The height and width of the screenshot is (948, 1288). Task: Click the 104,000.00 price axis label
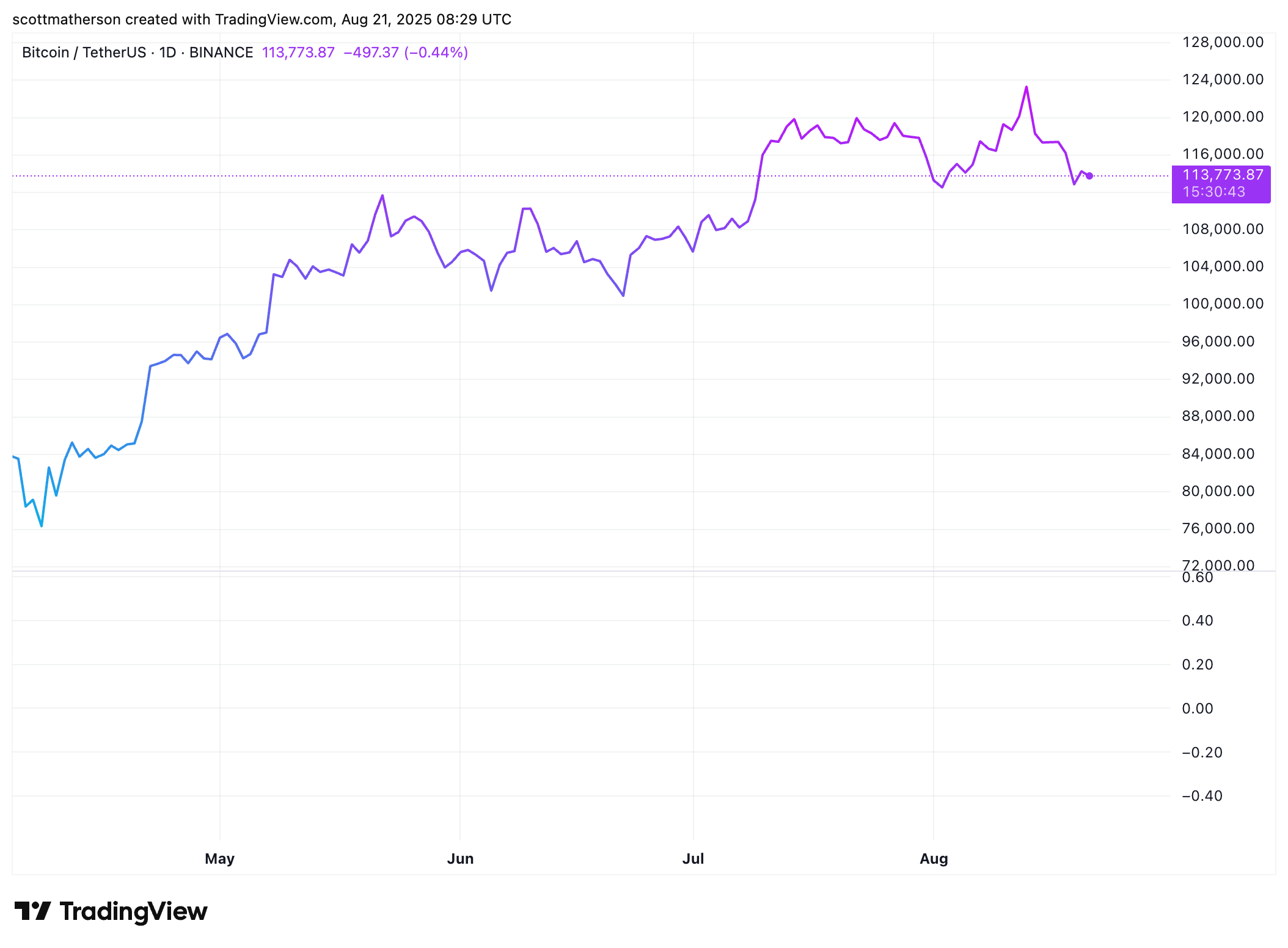pos(1223,266)
